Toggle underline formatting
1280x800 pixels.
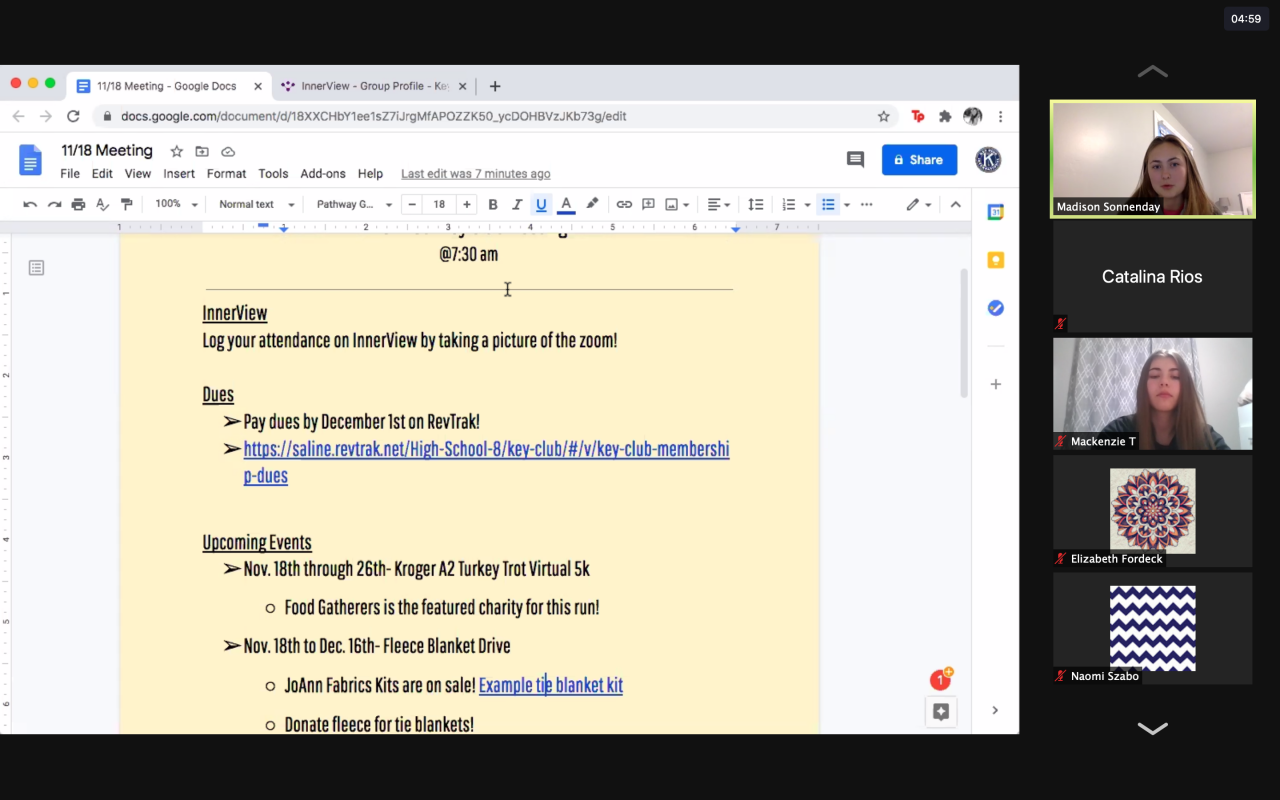[x=541, y=204]
